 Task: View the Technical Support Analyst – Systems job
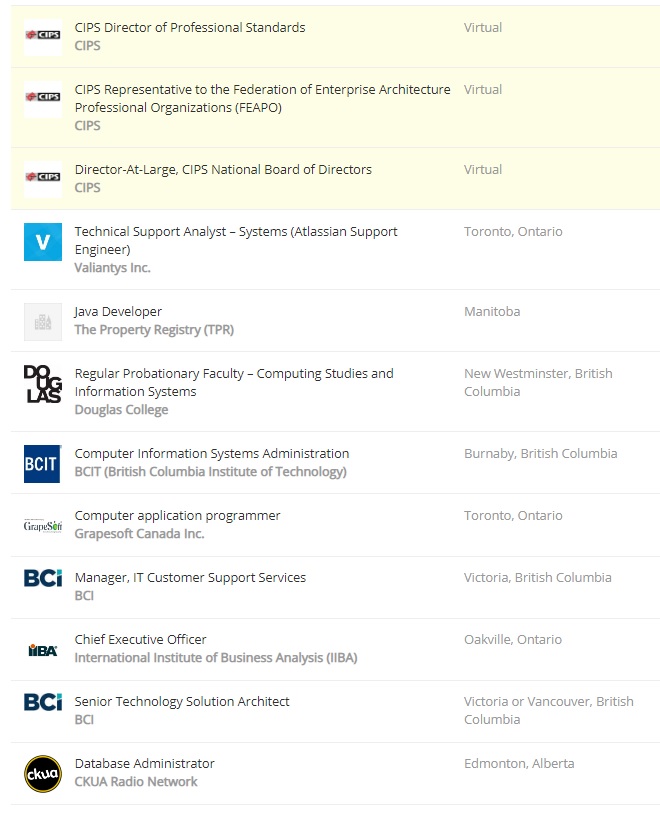tap(235, 232)
